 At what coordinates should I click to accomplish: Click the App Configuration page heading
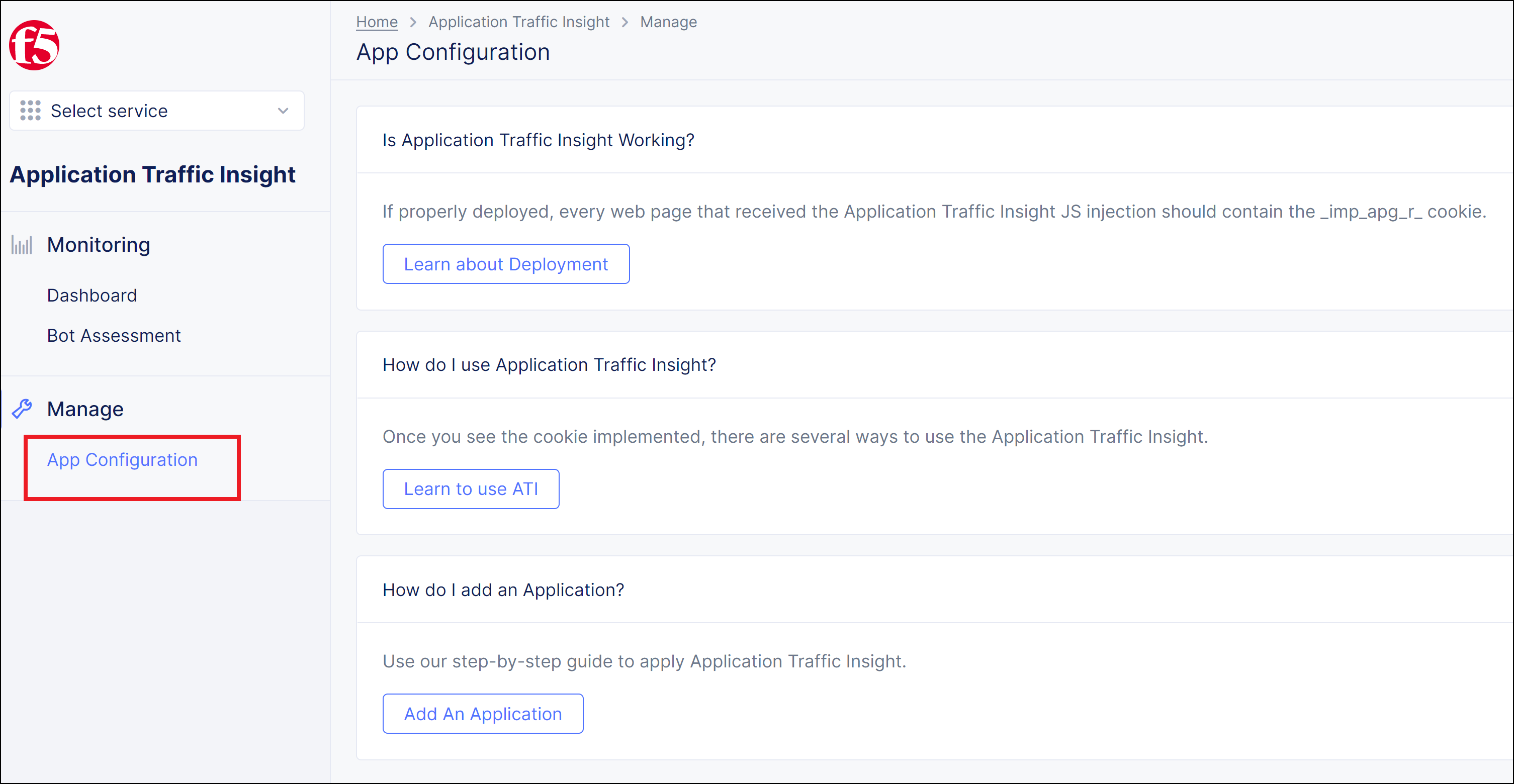(x=453, y=52)
